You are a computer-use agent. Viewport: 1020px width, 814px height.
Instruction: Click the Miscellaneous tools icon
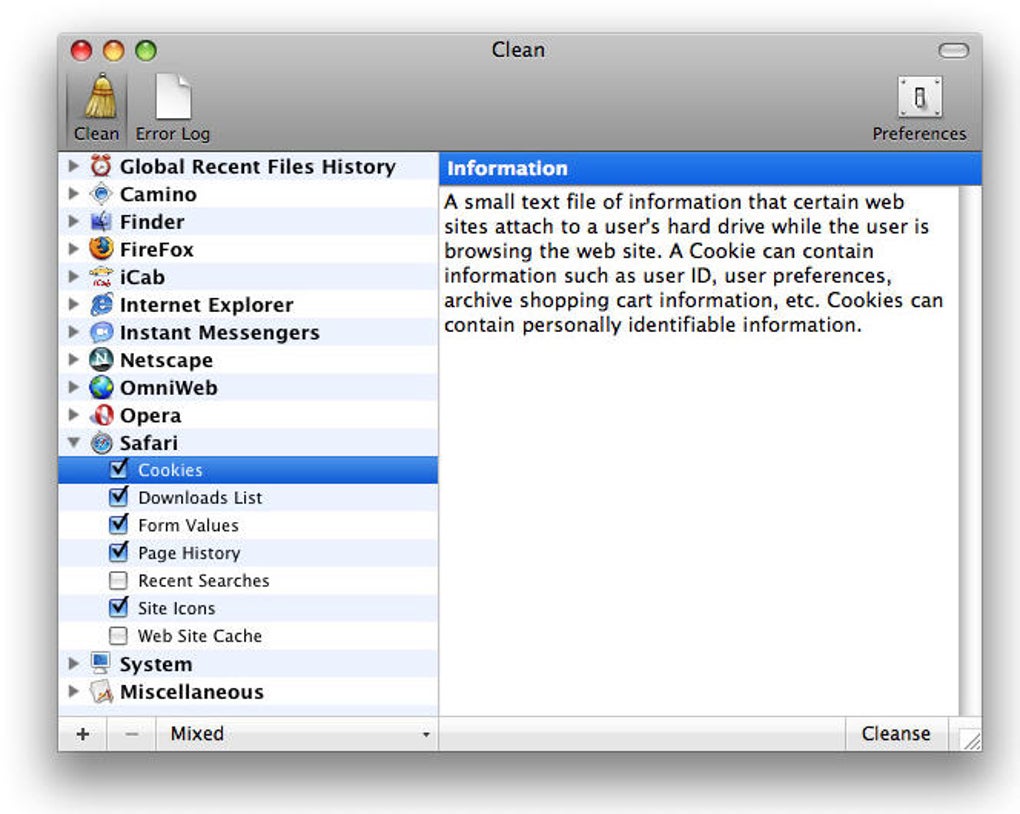[101, 692]
